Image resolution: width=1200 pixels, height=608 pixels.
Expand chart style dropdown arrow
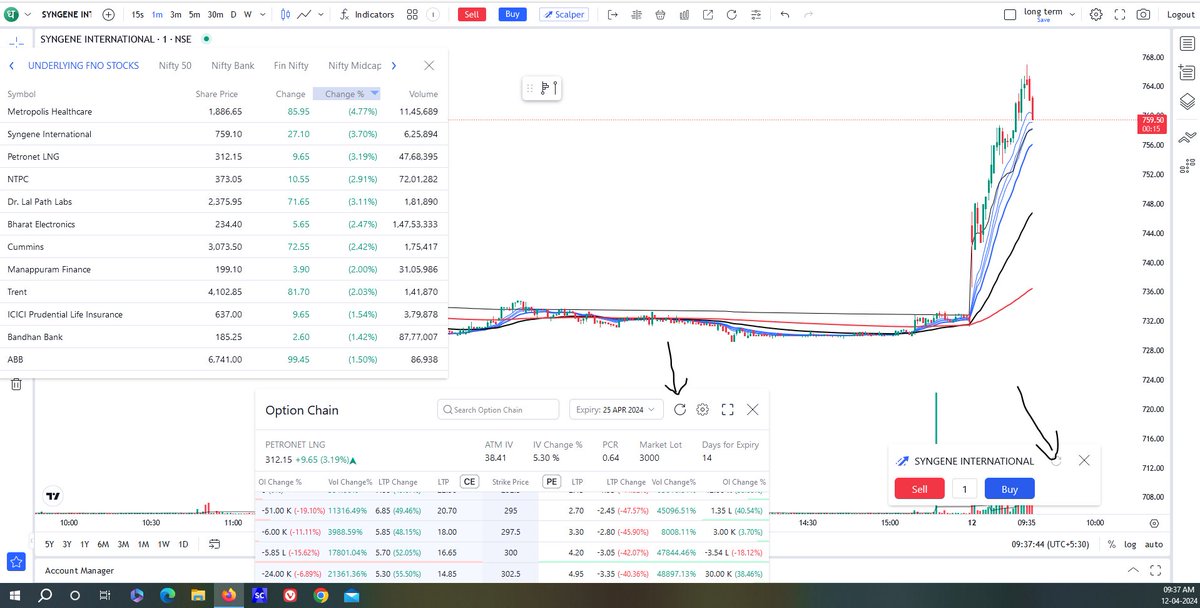click(x=321, y=15)
